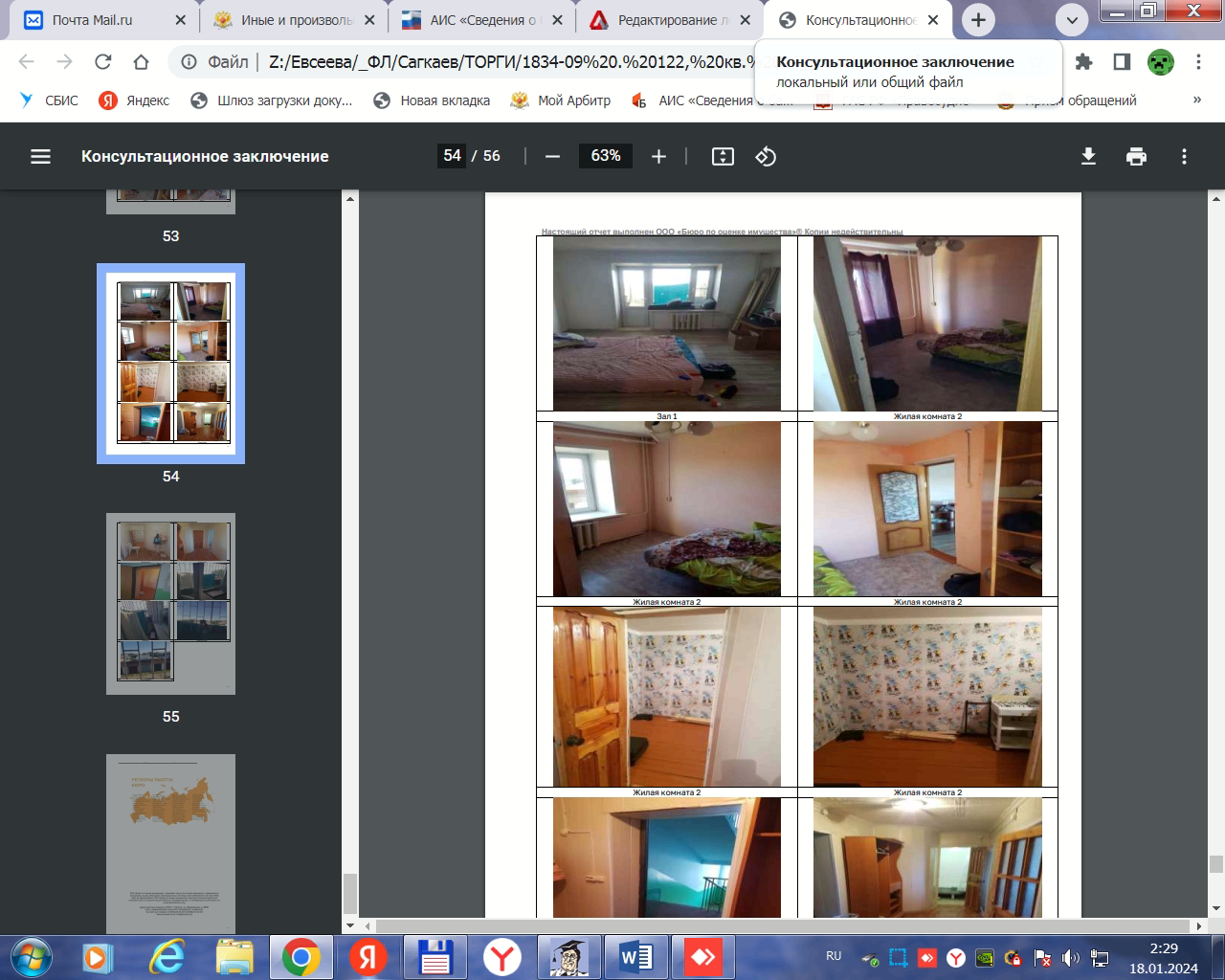The image size is (1225, 980).
Task: Show hidden bookmarks with the chevron
Action: point(1196,100)
